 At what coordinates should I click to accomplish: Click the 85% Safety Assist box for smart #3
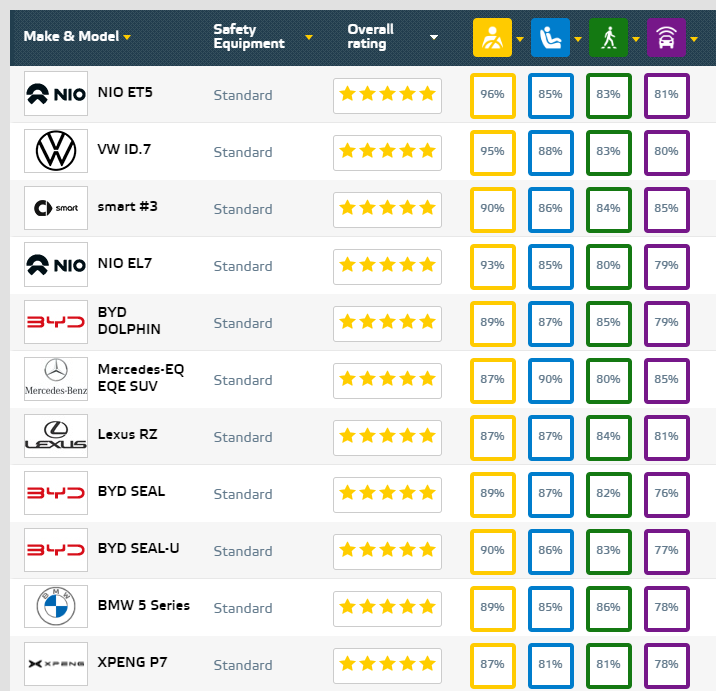[666, 209]
